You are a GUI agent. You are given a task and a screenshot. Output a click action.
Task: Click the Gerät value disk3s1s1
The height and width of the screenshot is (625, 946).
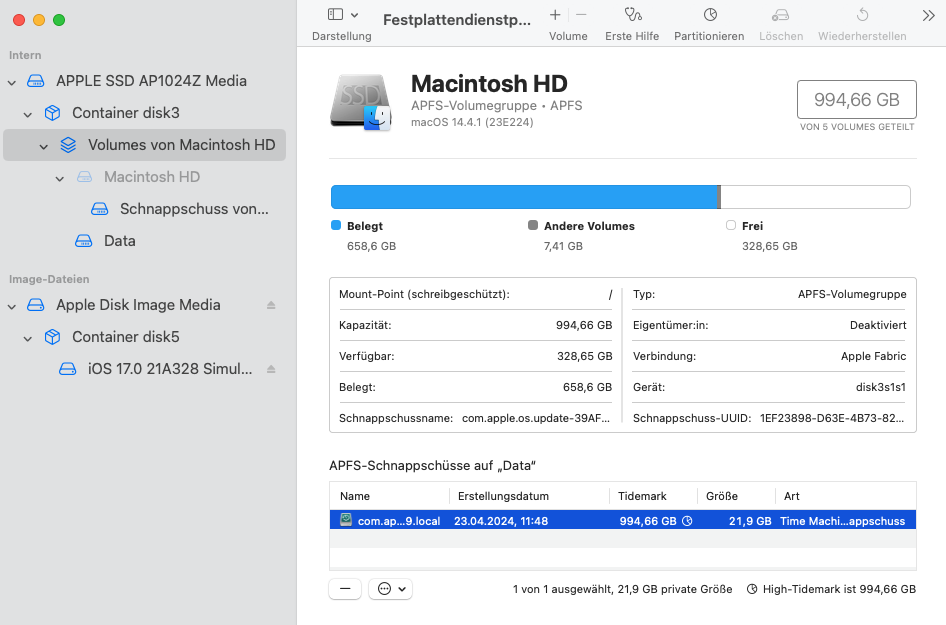point(881,387)
